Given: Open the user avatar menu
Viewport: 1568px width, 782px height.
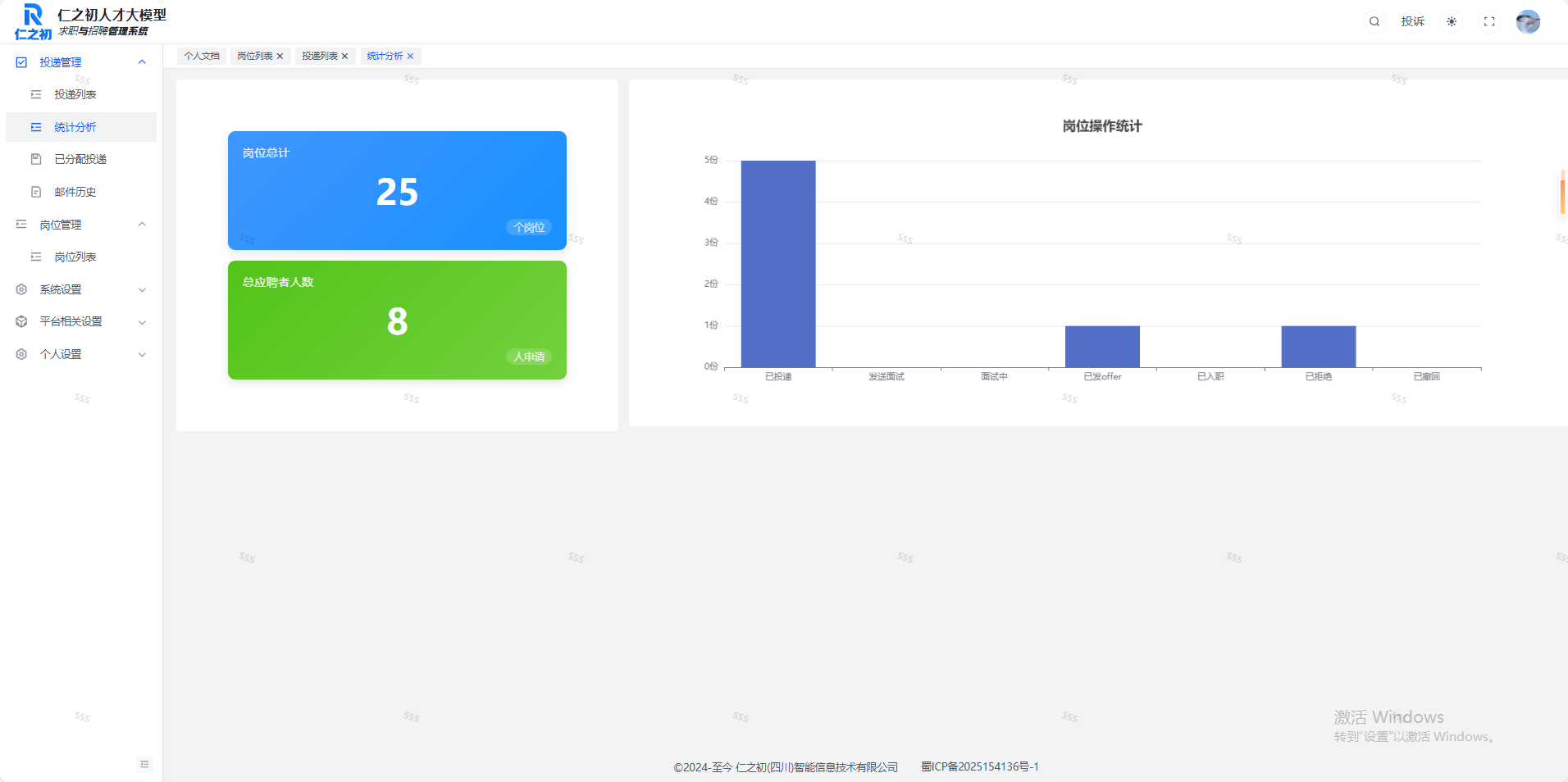Looking at the screenshot, I should 1528,21.
